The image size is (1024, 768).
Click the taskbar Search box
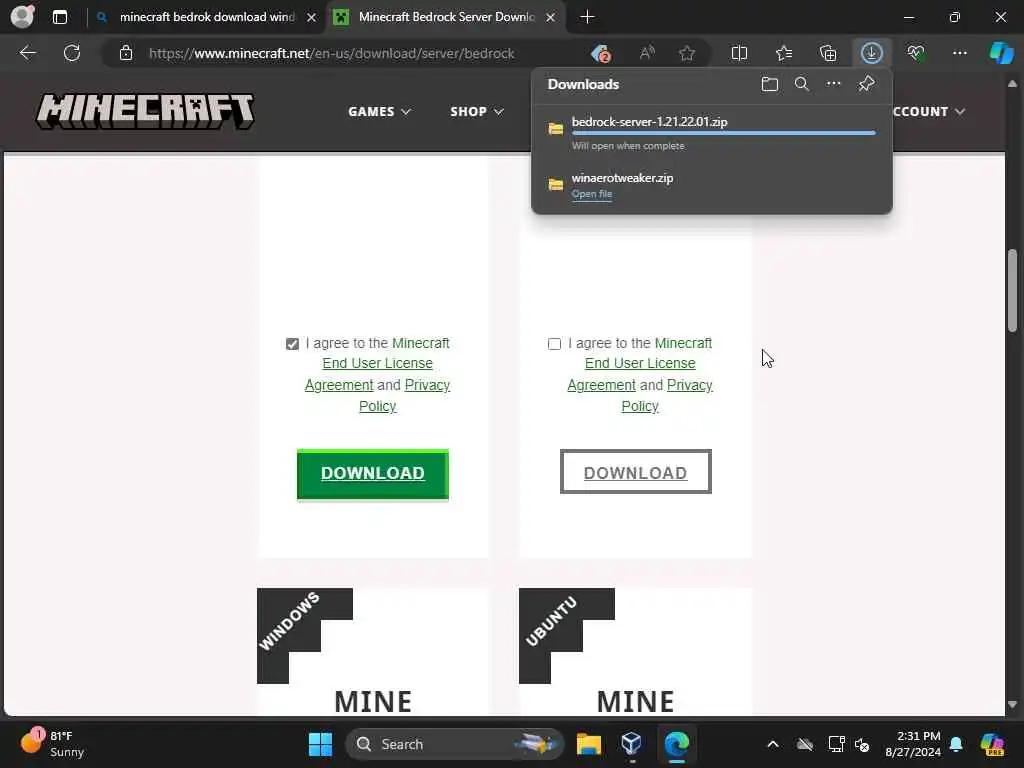tap(454, 744)
